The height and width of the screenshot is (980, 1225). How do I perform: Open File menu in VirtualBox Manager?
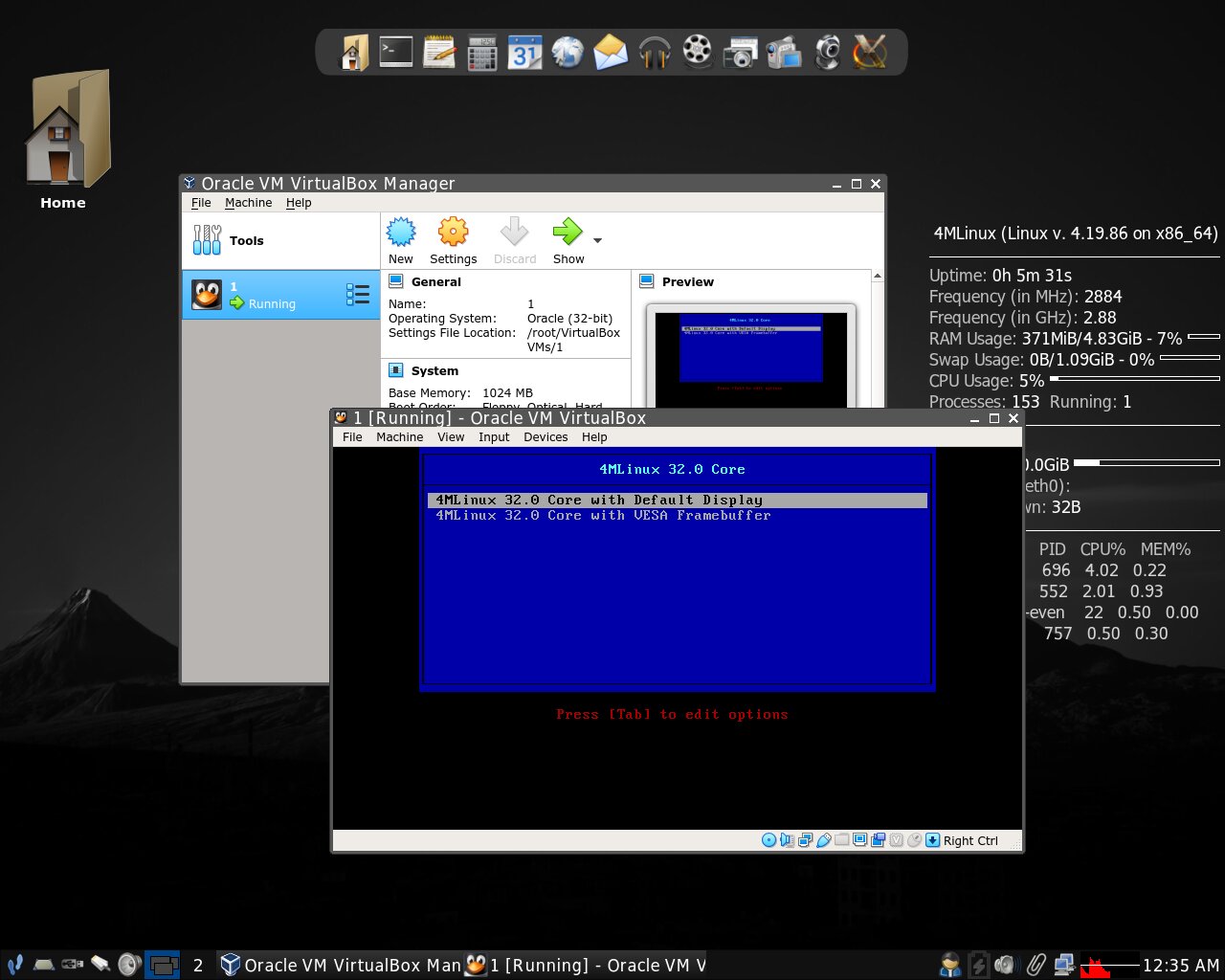tap(201, 203)
